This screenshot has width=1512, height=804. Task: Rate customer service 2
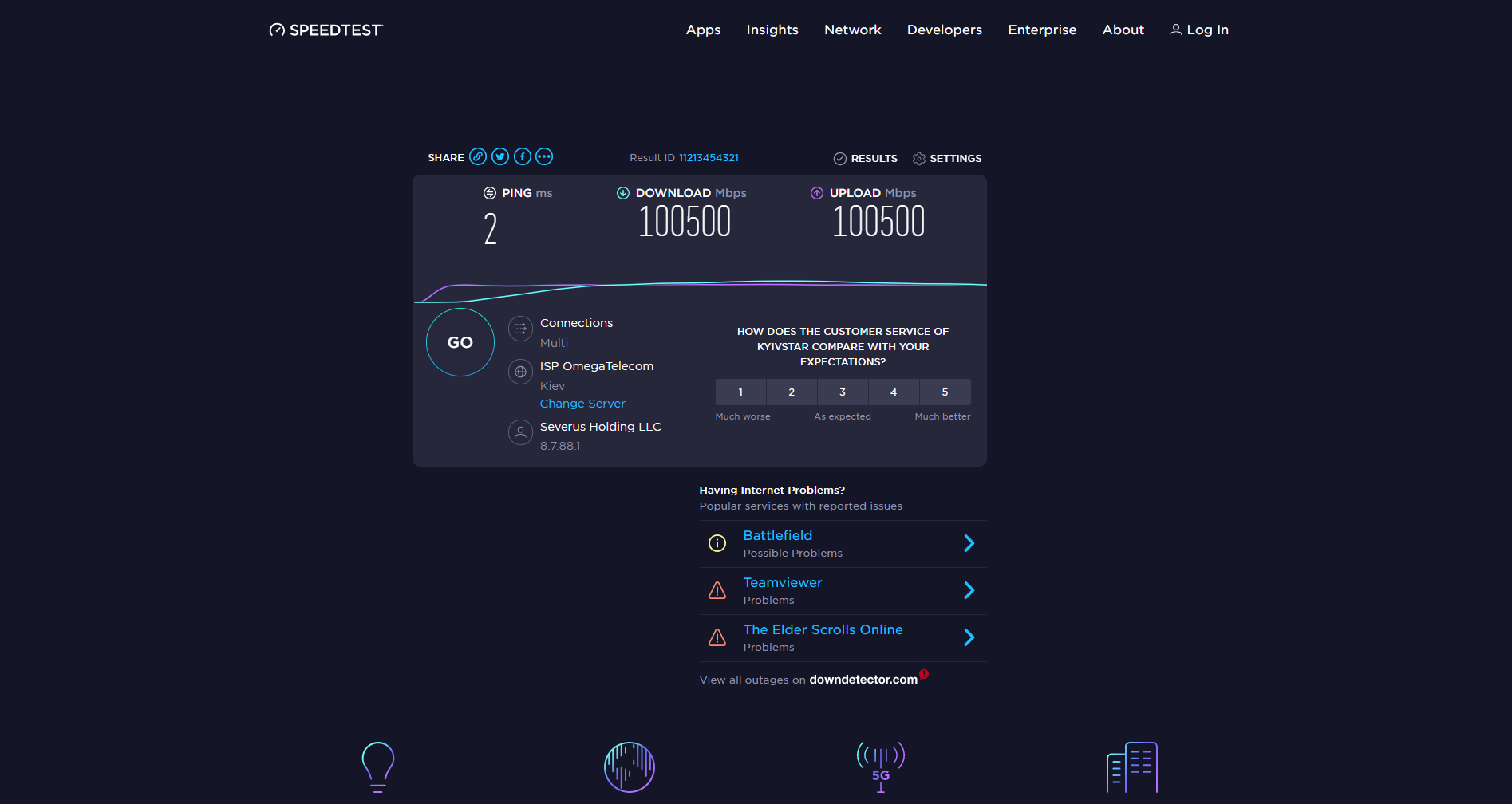coord(792,392)
